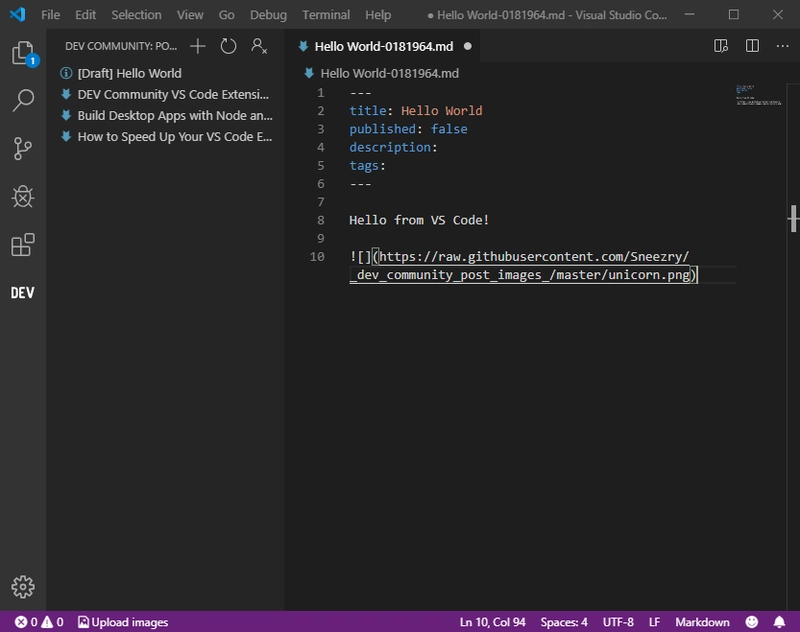Viewport: 800px width, 632px height.
Task: Maximize the Visual Studio Code window
Action: point(734,15)
